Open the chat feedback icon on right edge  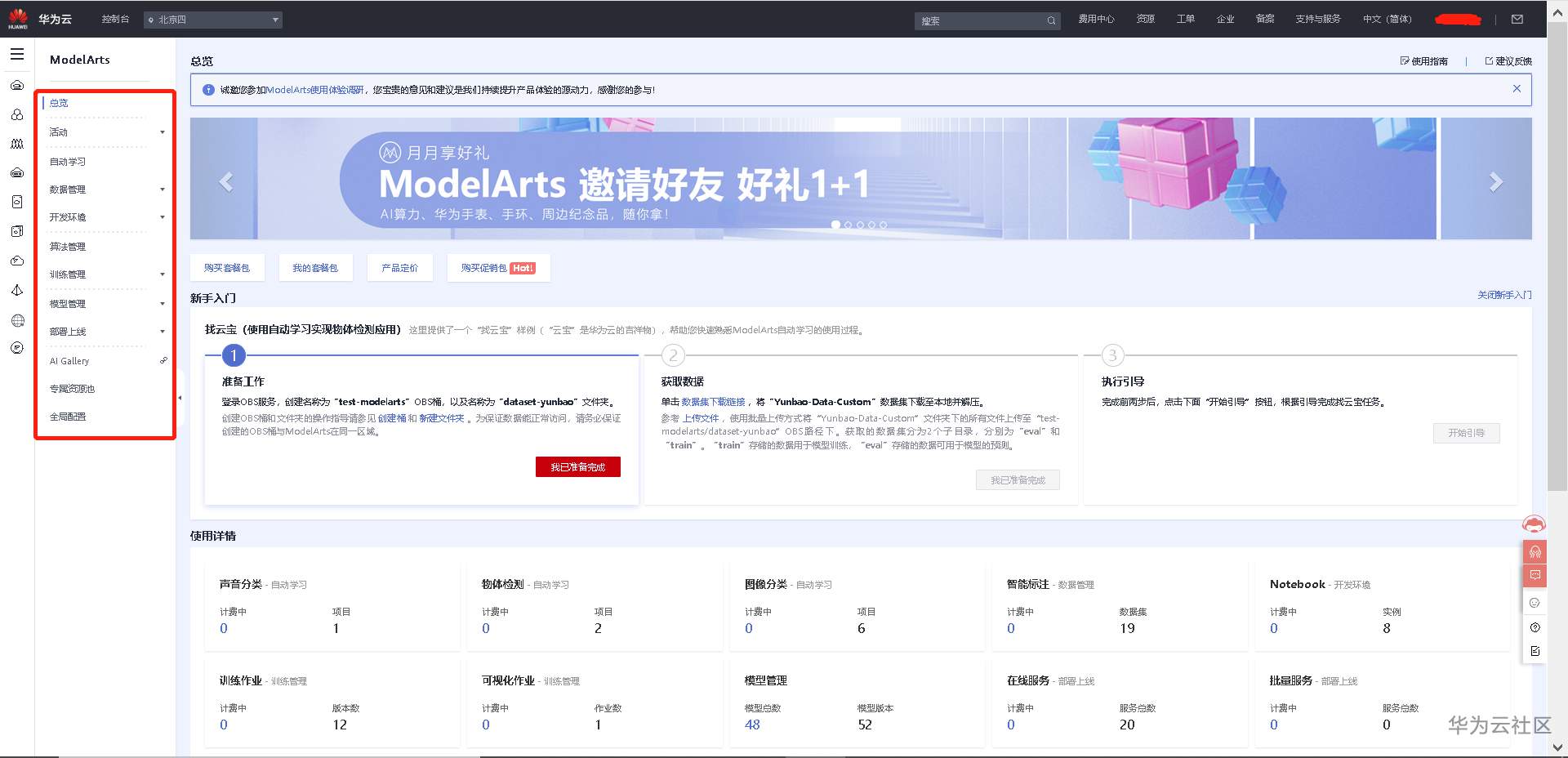click(1535, 575)
